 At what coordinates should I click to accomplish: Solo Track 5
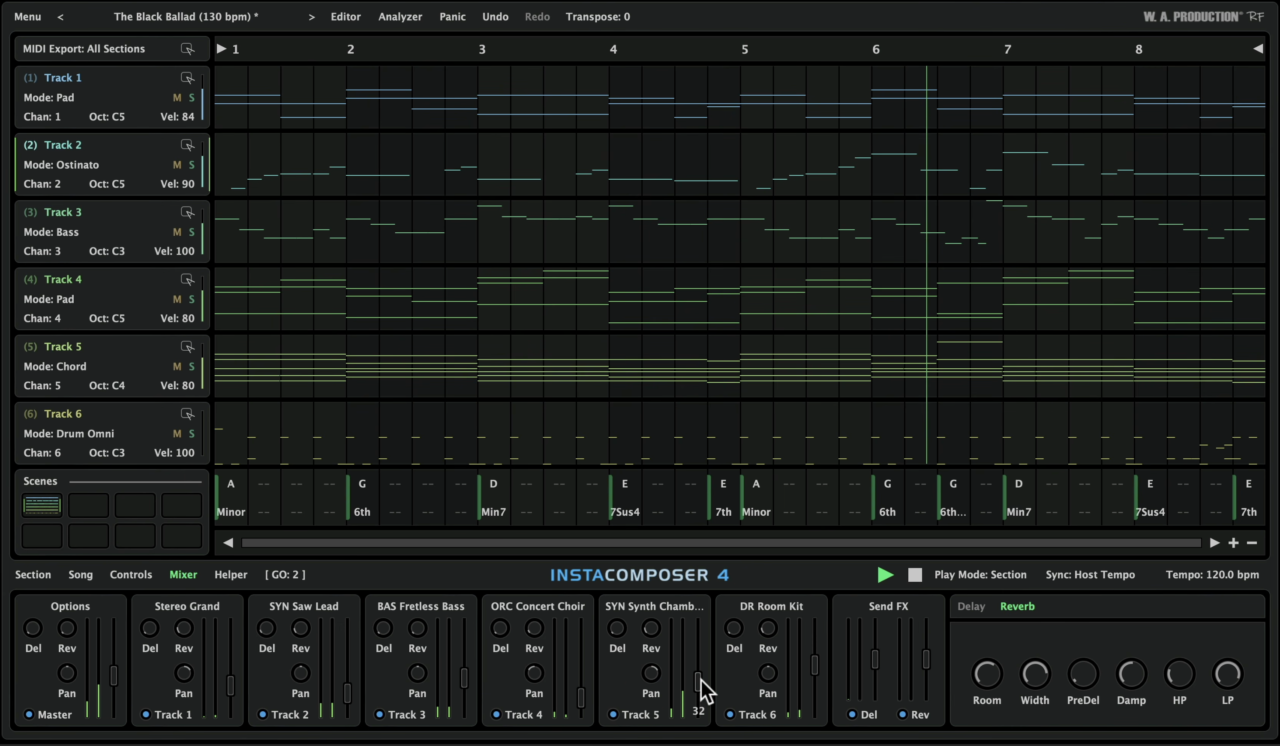pos(191,366)
